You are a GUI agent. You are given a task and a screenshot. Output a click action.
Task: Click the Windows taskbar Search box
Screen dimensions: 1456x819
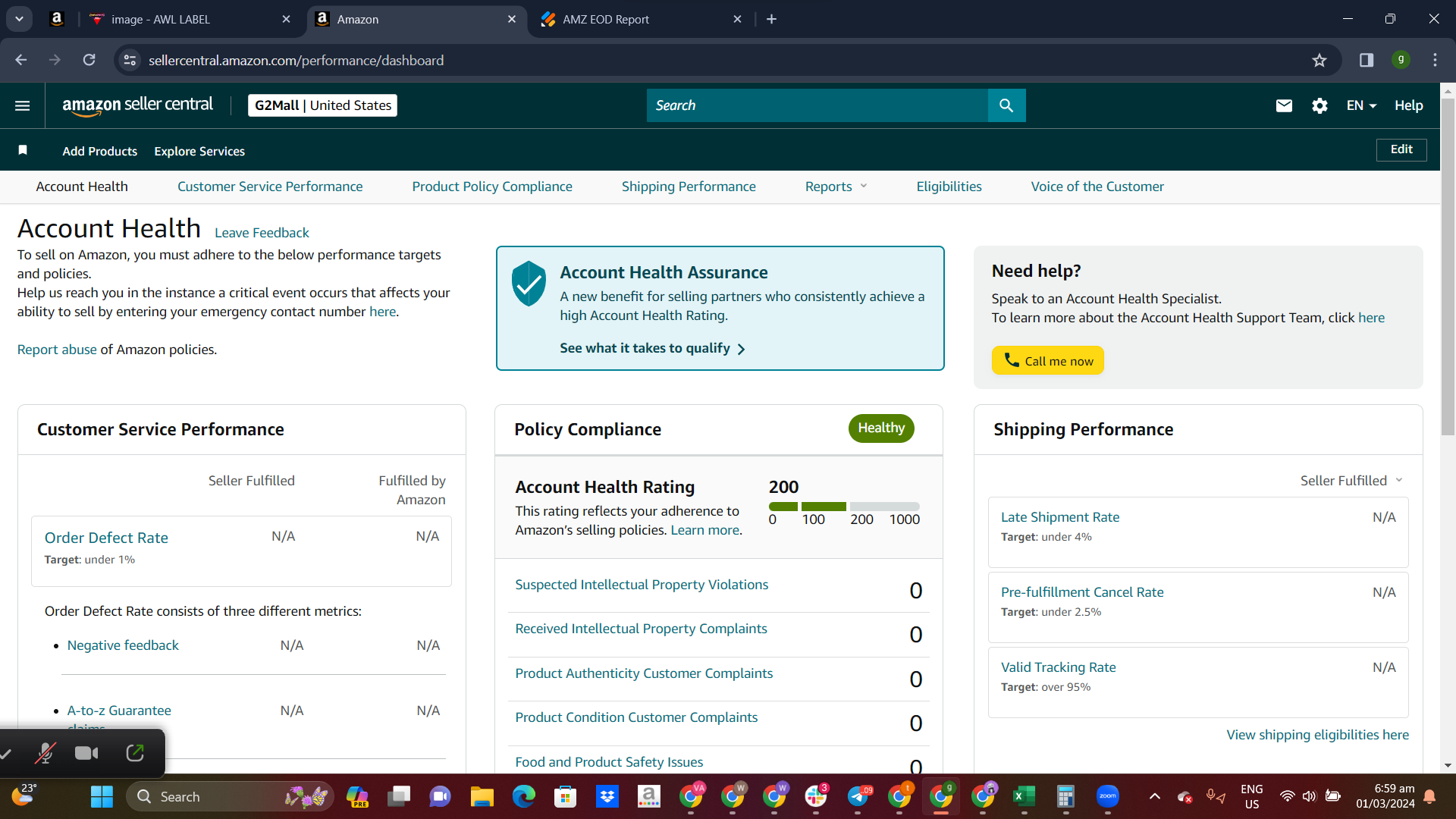(x=230, y=797)
